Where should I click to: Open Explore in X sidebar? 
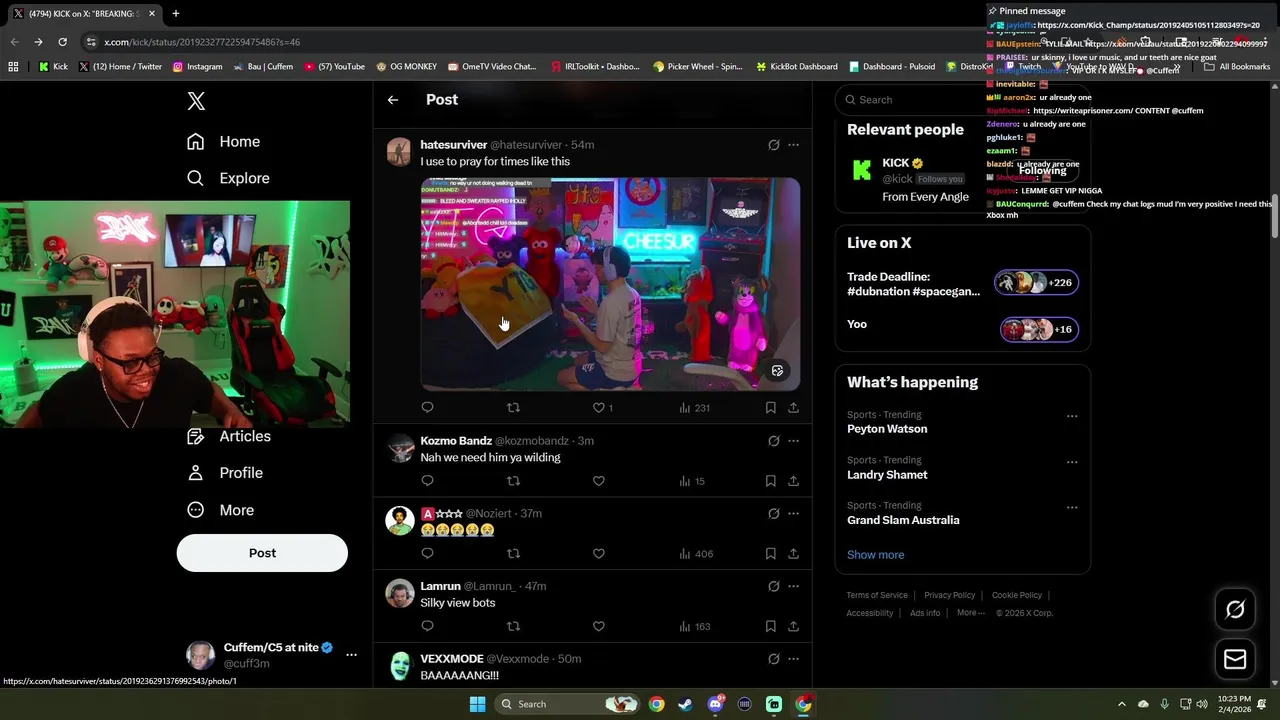click(228, 178)
